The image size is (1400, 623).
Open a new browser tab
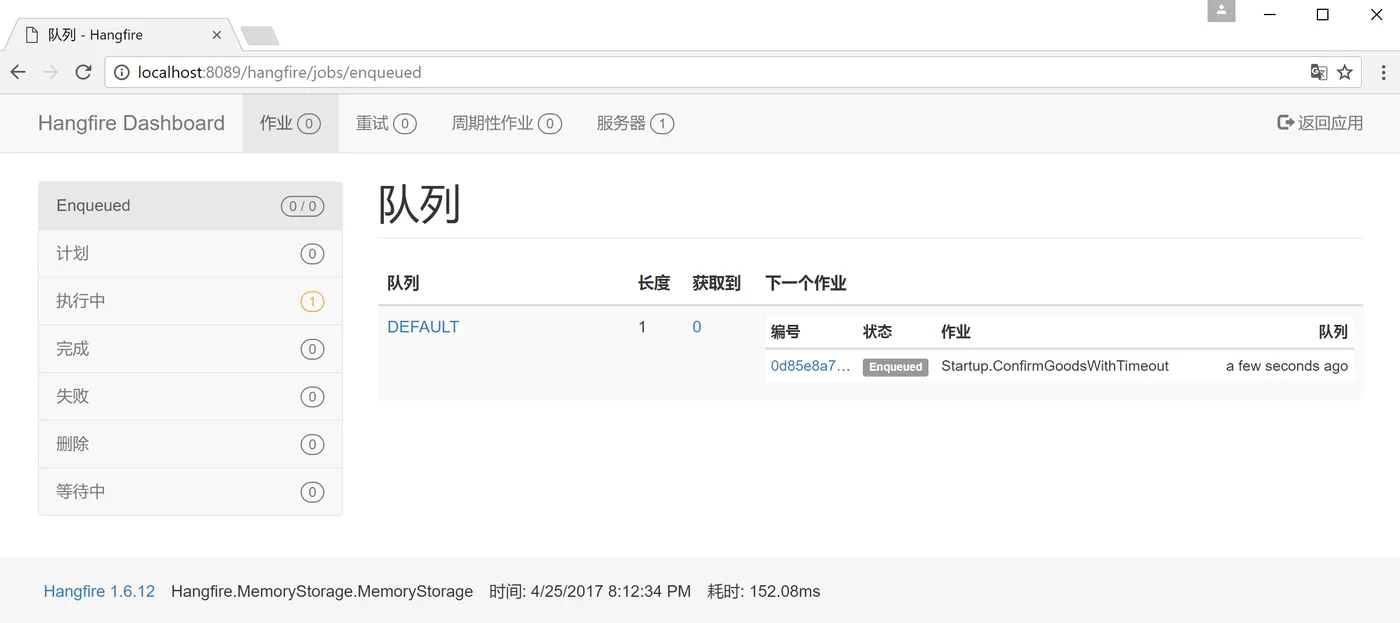pyautogui.click(x=260, y=36)
